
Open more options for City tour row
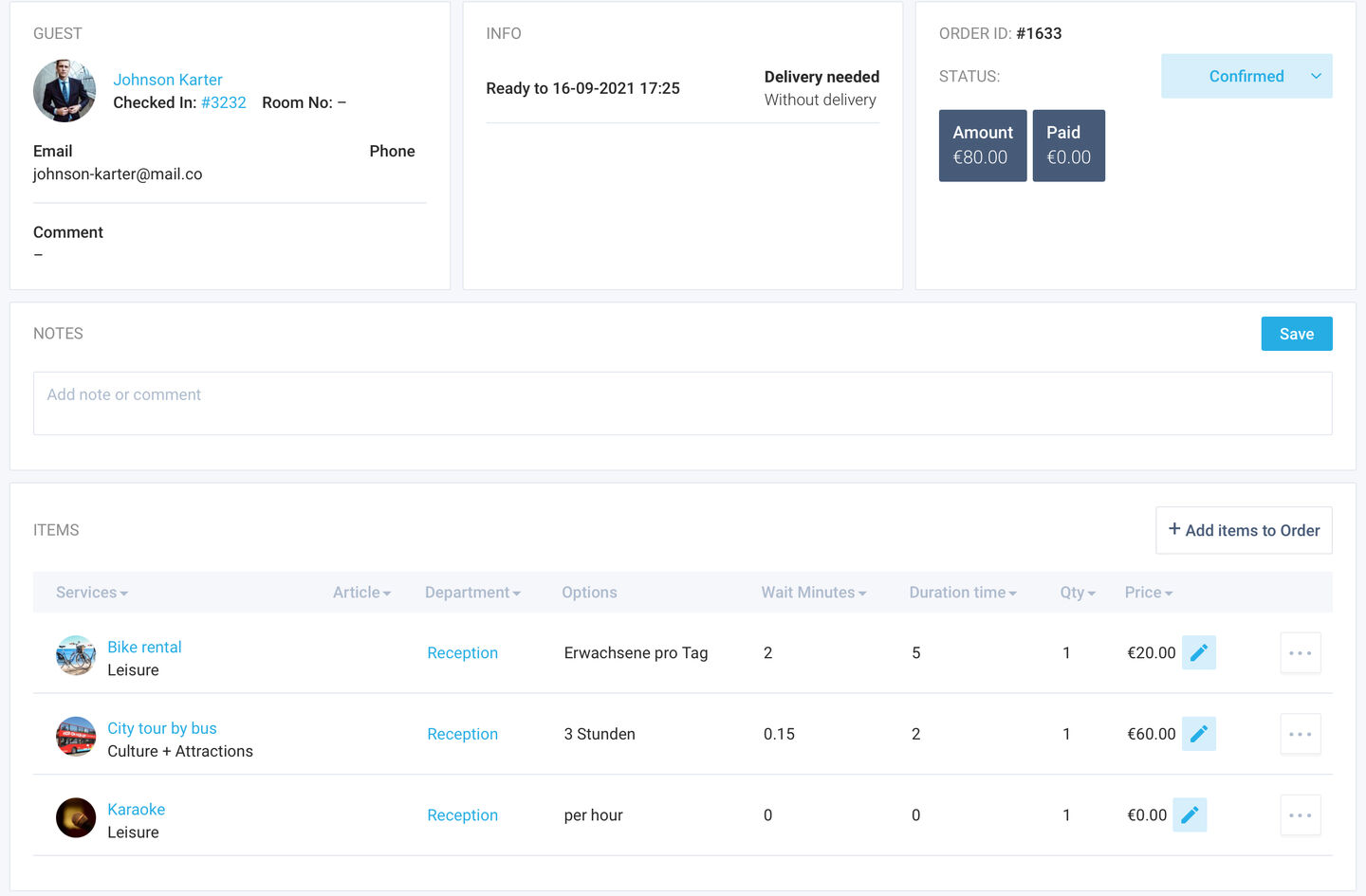click(x=1301, y=734)
